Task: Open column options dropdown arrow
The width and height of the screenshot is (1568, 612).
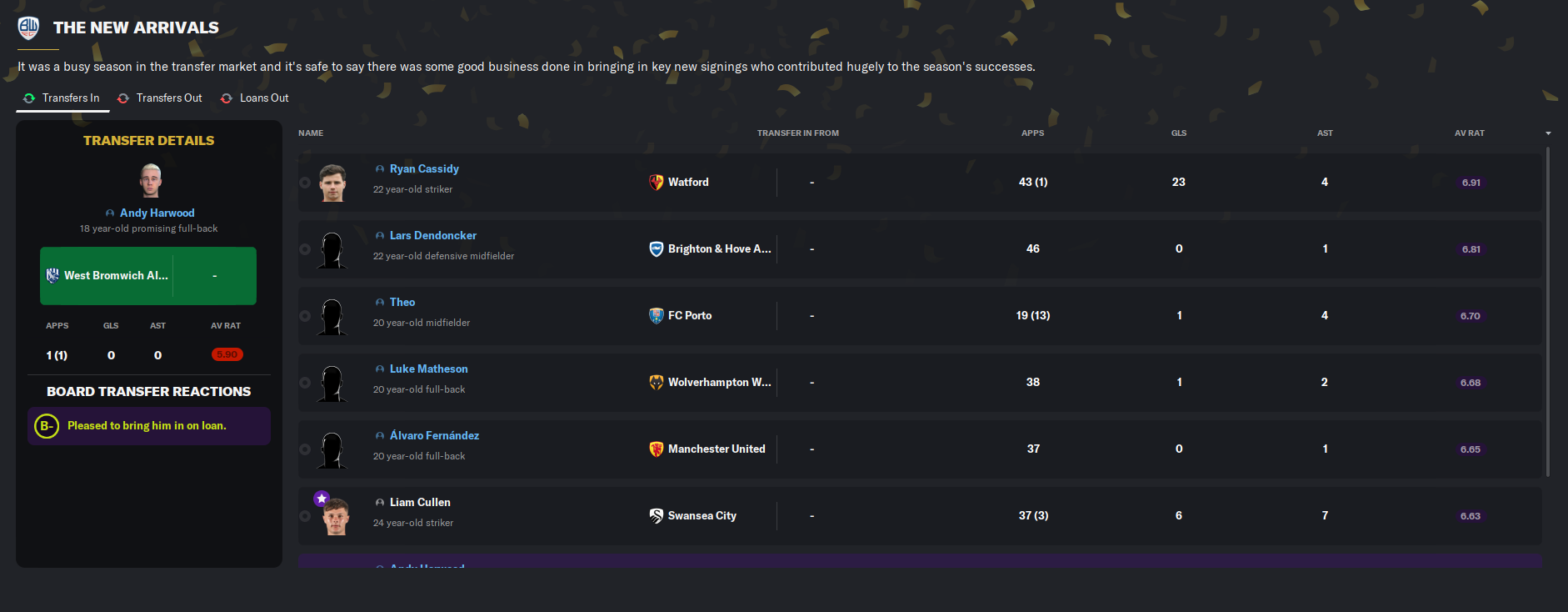Action: [1548, 133]
